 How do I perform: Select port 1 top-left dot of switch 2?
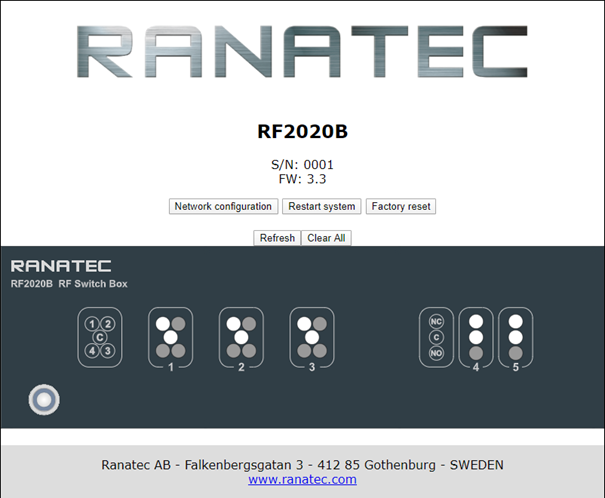click(x=233, y=324)
